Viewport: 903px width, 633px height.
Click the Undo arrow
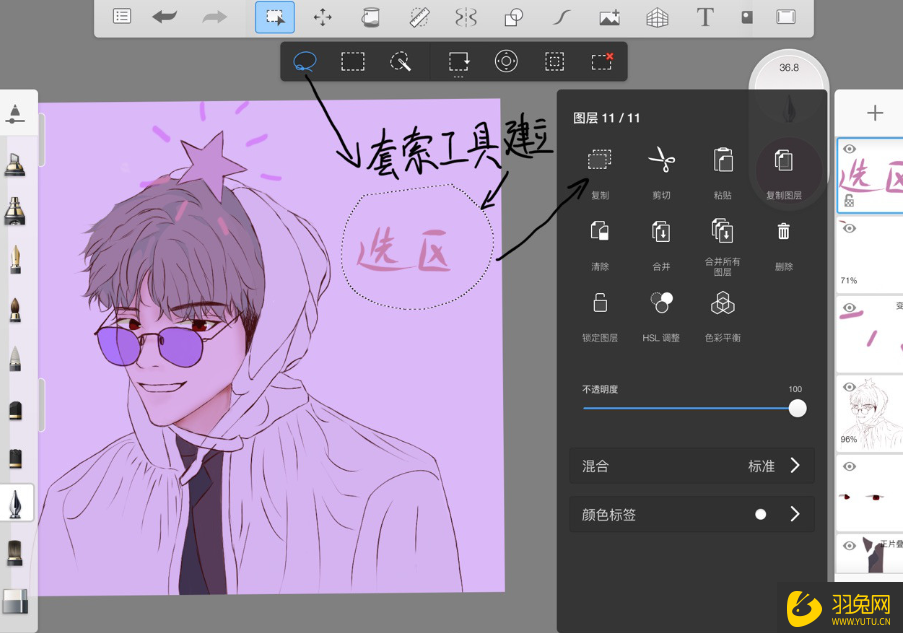click(x=166, y=16)
